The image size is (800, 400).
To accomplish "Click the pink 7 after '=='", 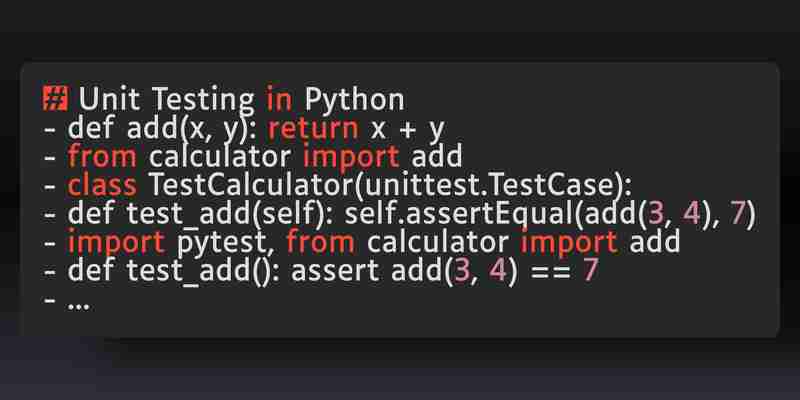I will pos(590,271).
